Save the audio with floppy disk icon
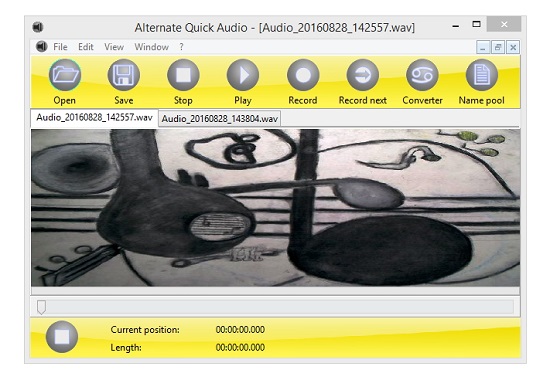Viewport: 550px width, 380px height. [x=124, y=75]
